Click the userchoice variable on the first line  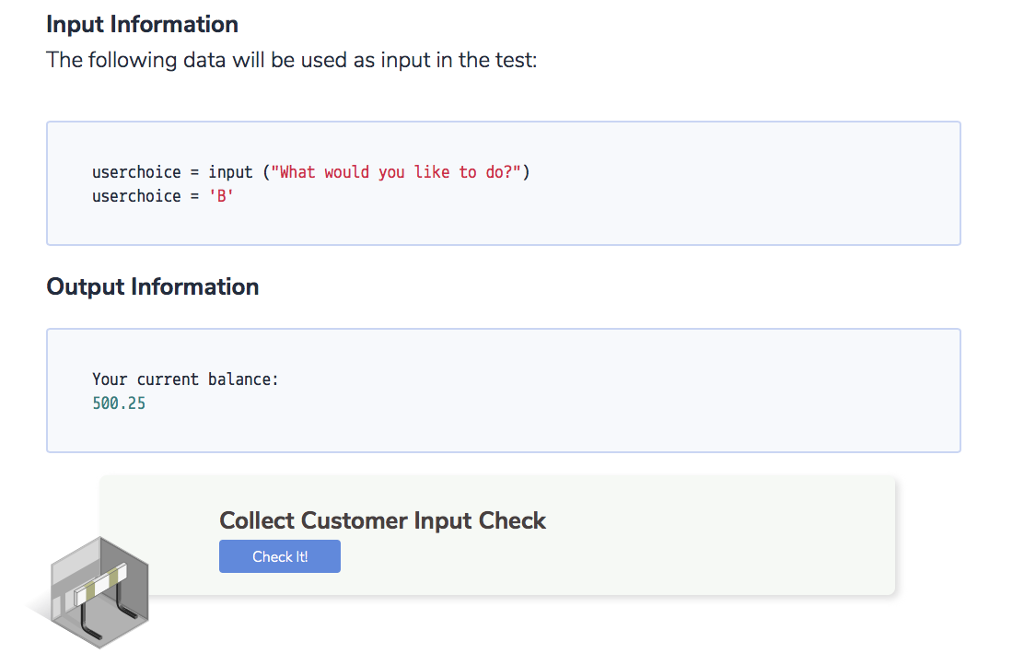point(136,171)
